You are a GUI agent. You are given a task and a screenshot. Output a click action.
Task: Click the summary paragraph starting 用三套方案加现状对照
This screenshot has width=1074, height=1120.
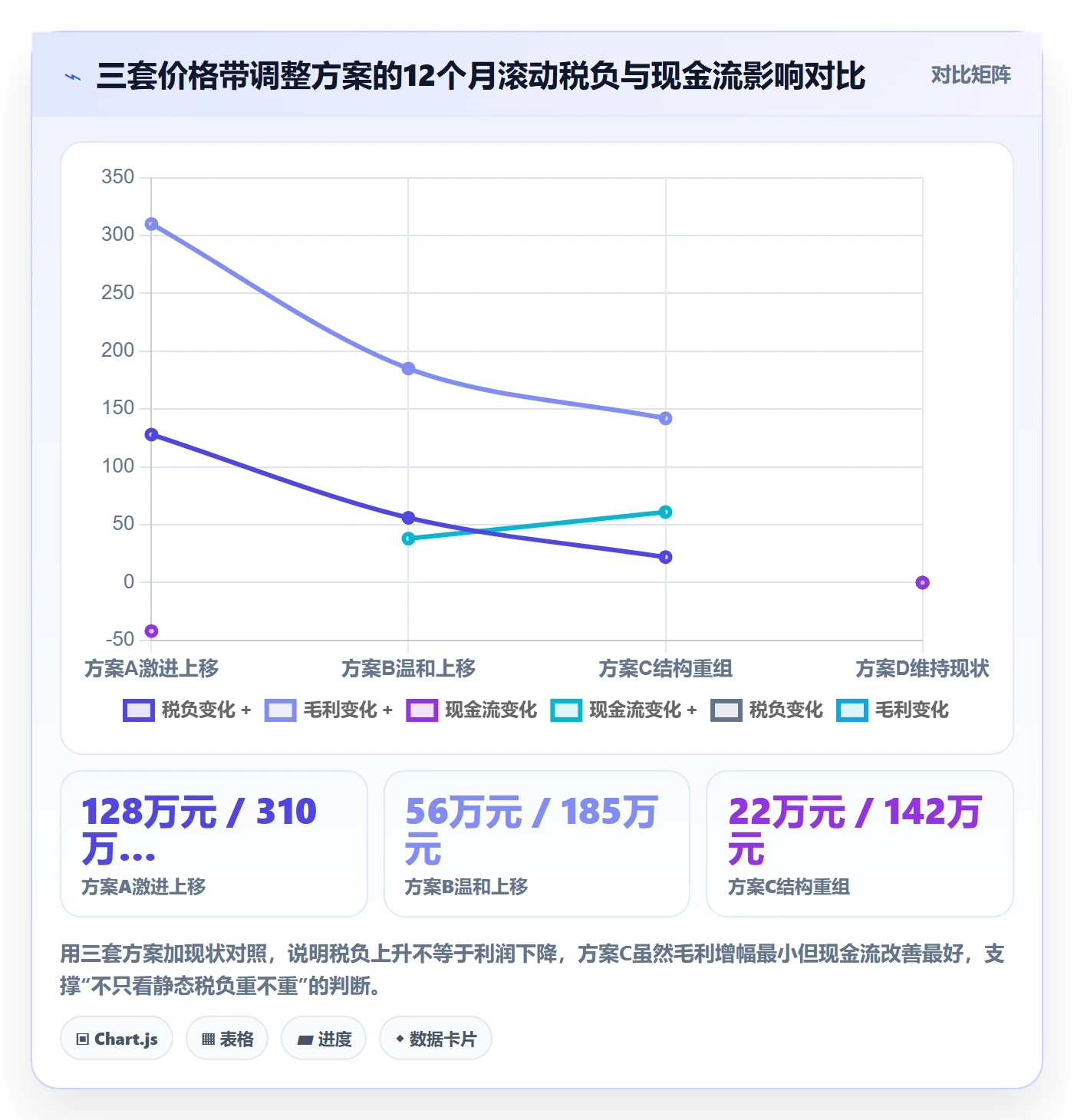point(532,970)
